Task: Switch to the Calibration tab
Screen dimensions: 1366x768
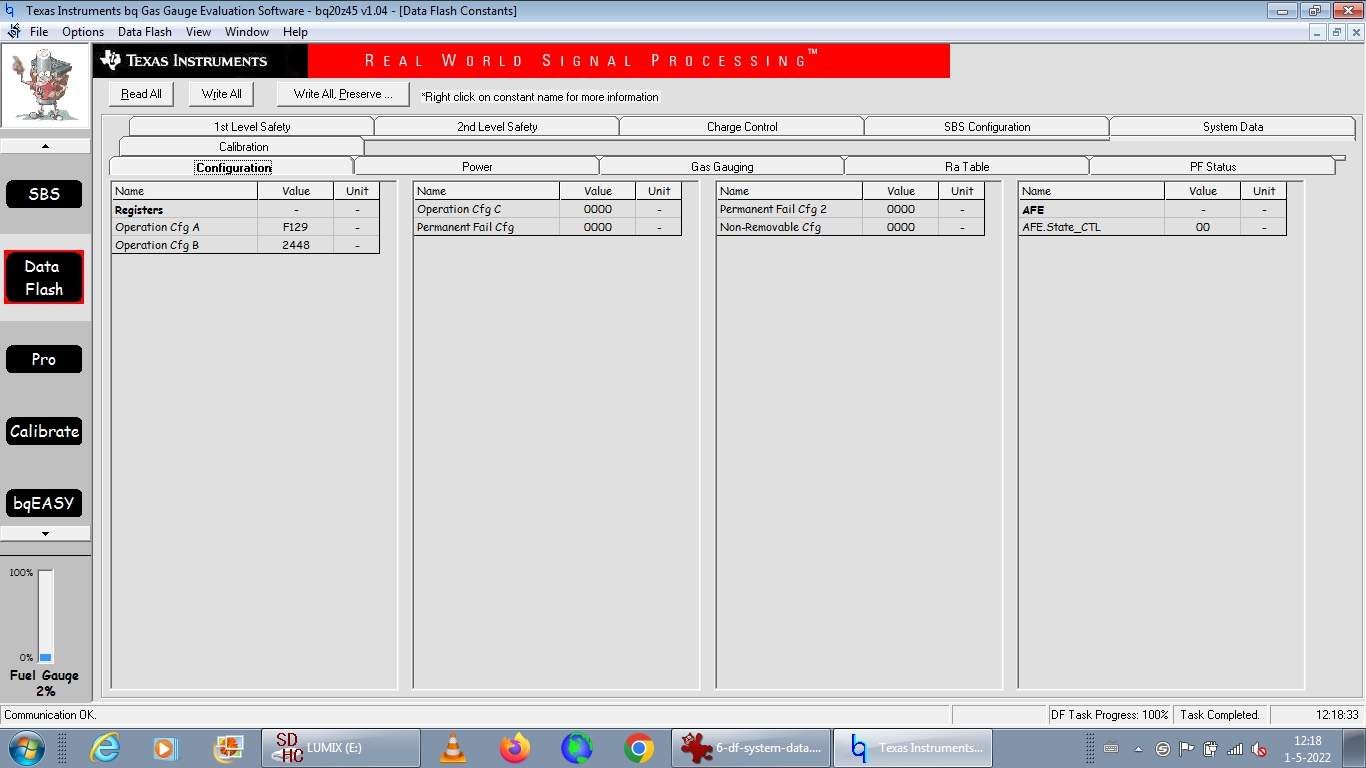Action: pyautogui.click(x=243, y=147)
